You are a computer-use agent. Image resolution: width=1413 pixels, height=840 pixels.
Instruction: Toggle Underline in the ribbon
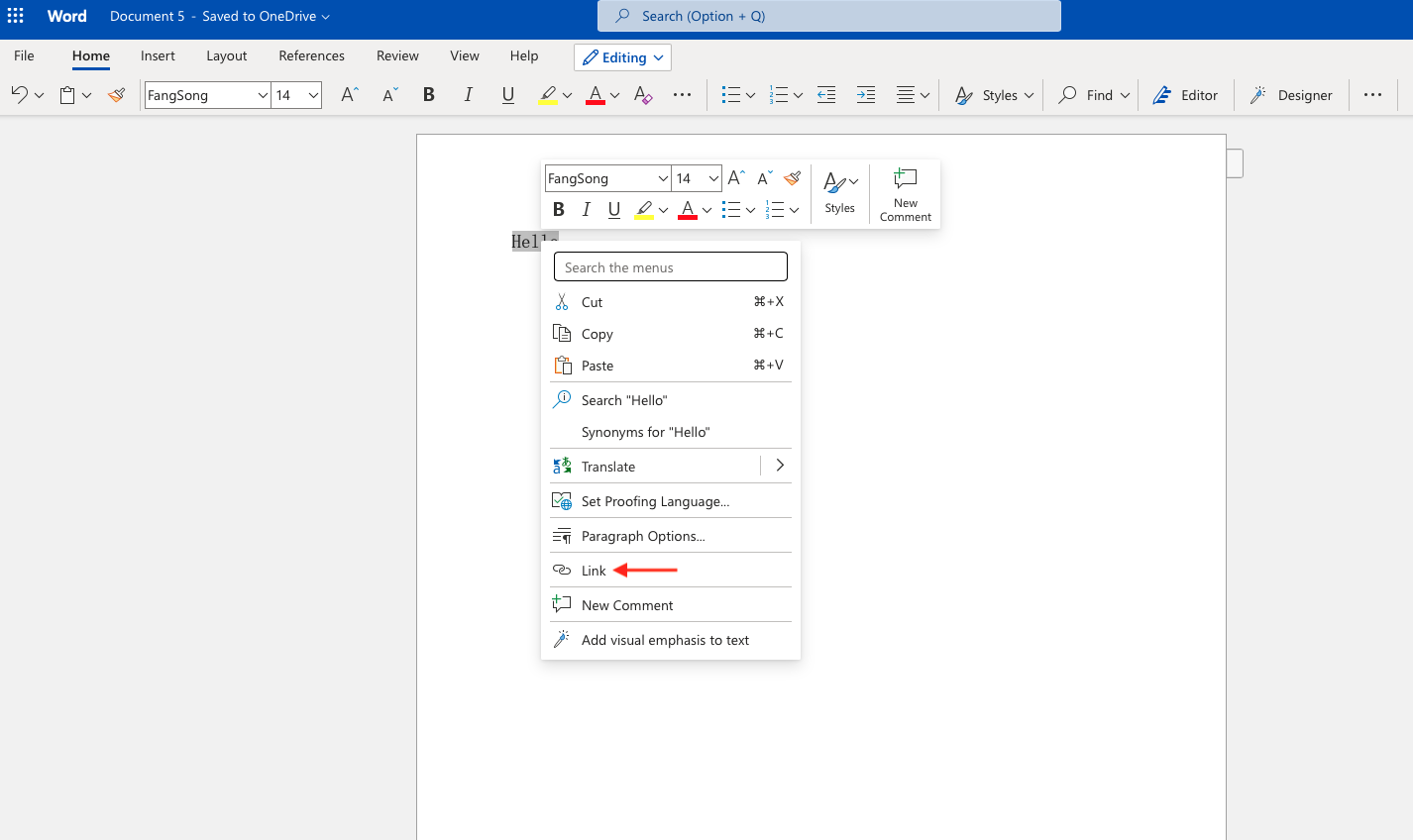(x=507, y=95)
